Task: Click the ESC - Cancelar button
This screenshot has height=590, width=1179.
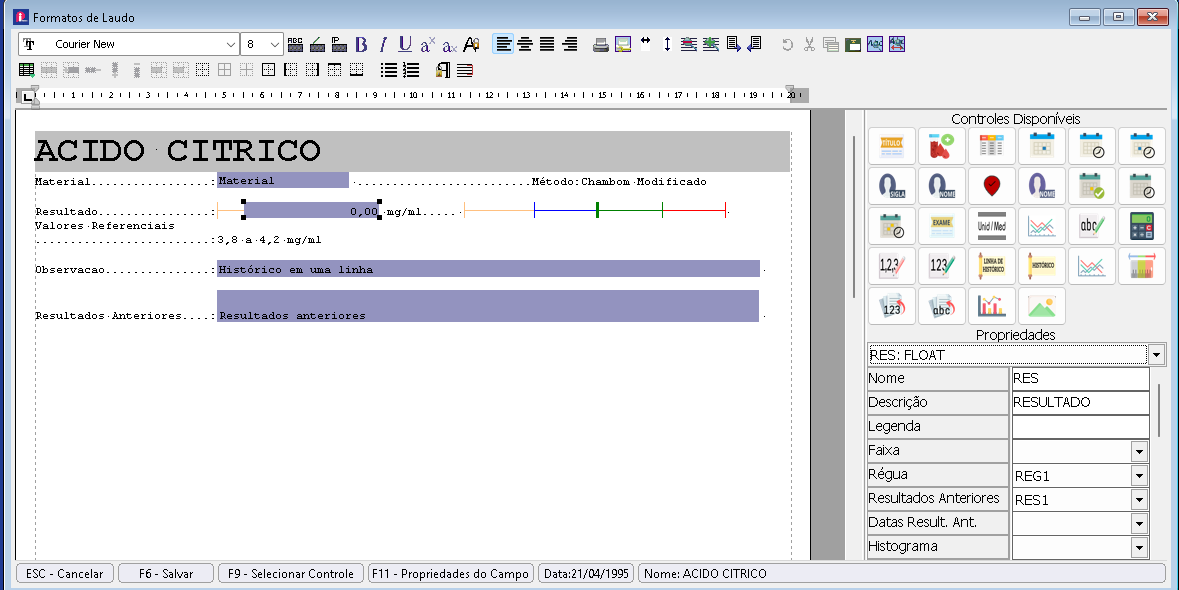Action: click(x=65, y=573)
